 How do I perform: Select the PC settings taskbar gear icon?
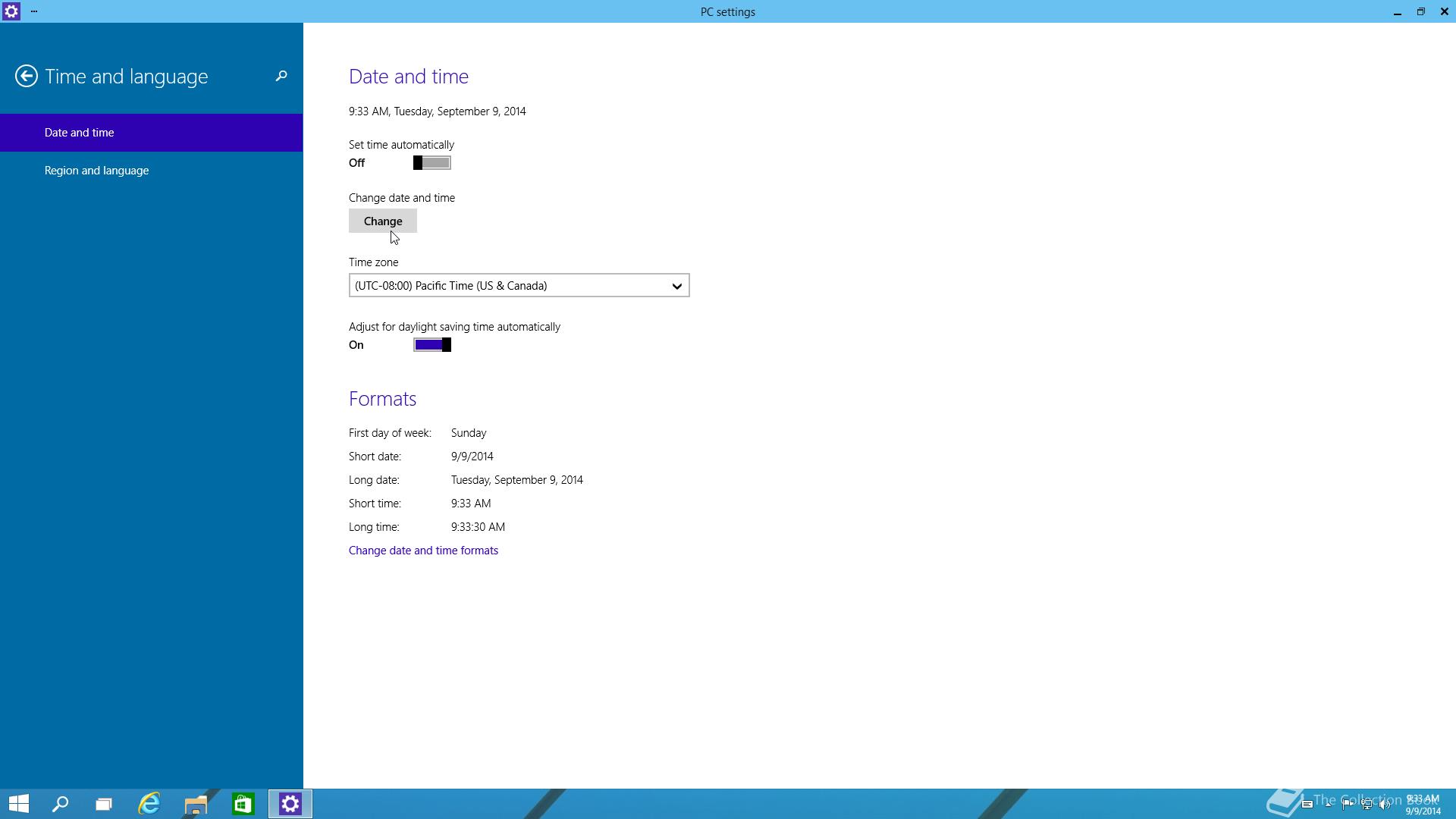290,804
